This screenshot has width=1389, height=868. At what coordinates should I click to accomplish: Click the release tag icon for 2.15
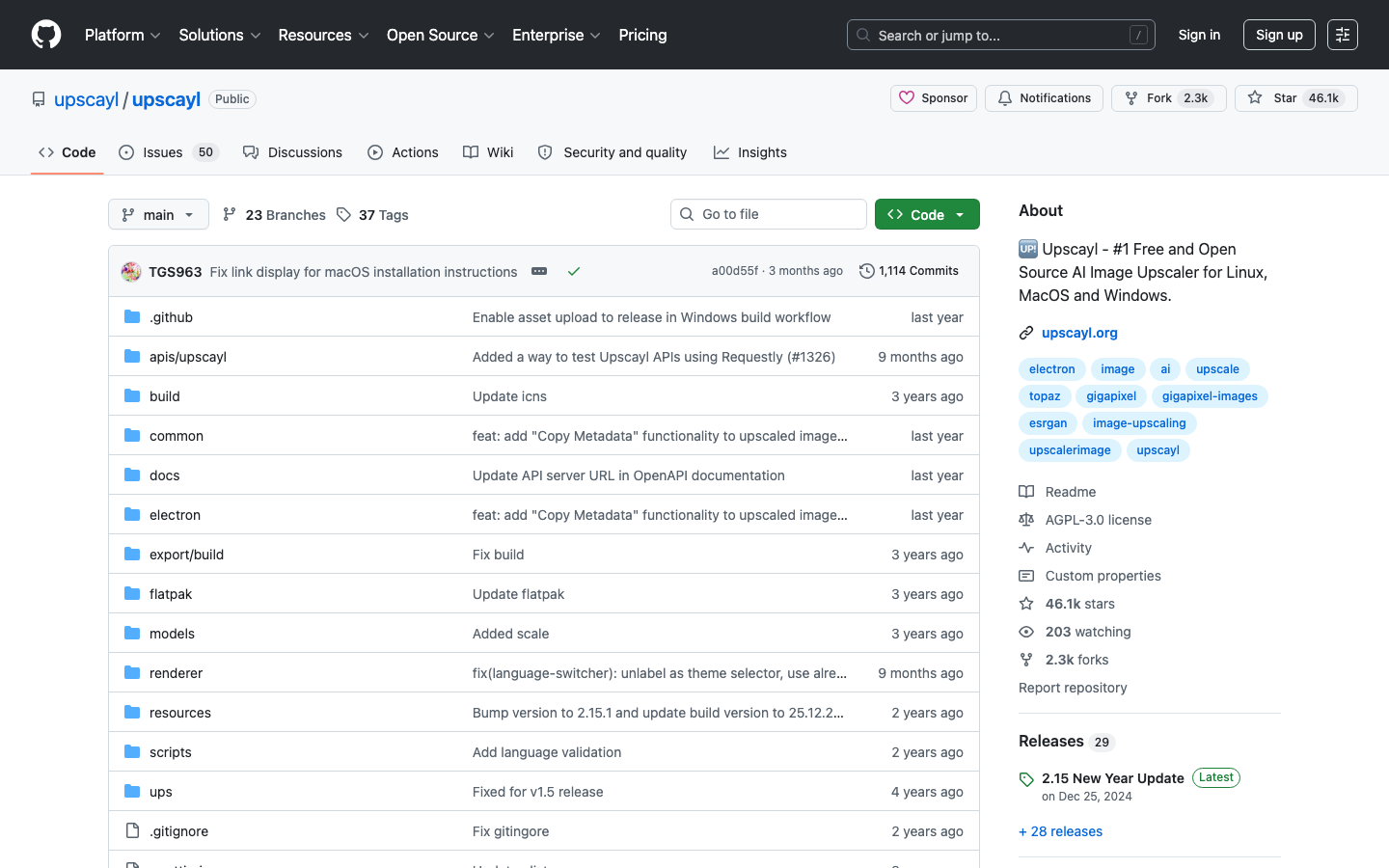[1026, 779]
